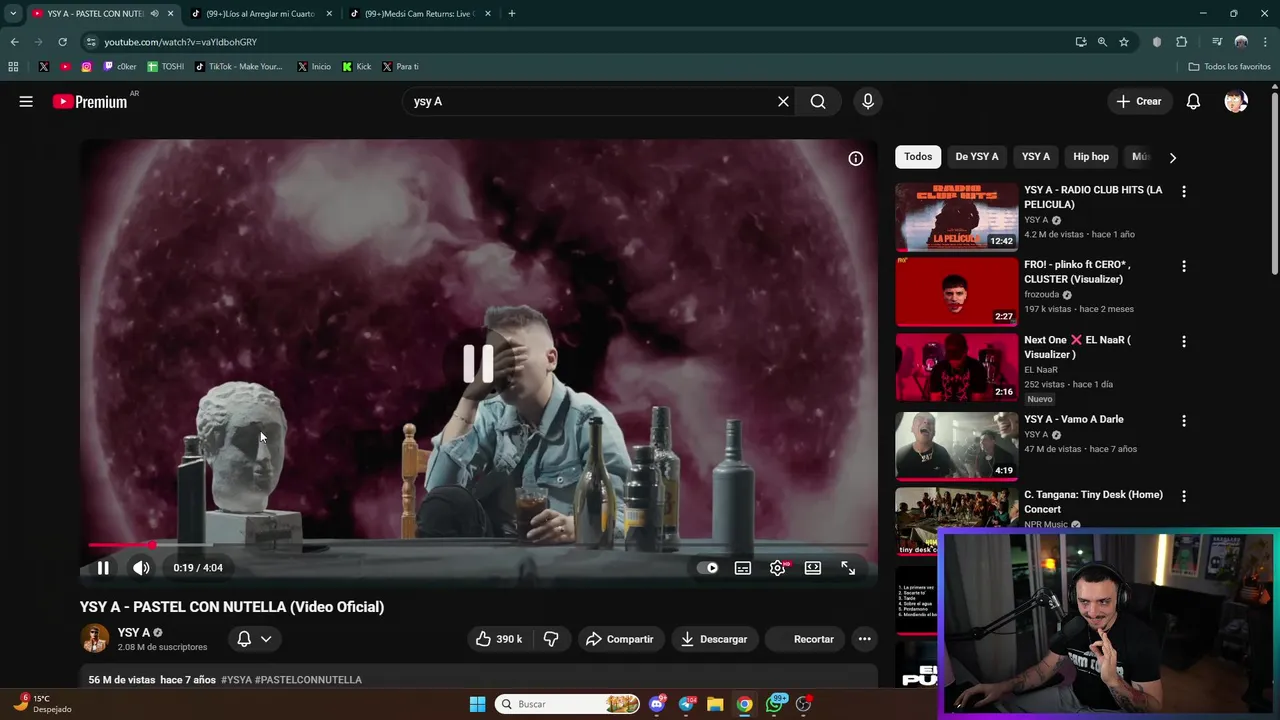Open YSY A - Vamo A Darle thumbnail
Image resolution: width=1280 pixels, height=720 pixels.
coord(957,446)
